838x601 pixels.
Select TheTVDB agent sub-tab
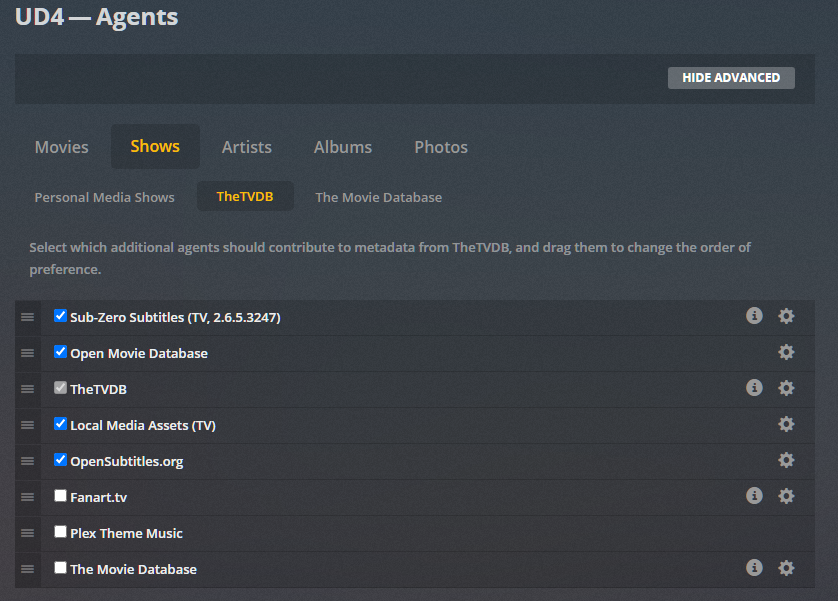[x=245, y=196]
